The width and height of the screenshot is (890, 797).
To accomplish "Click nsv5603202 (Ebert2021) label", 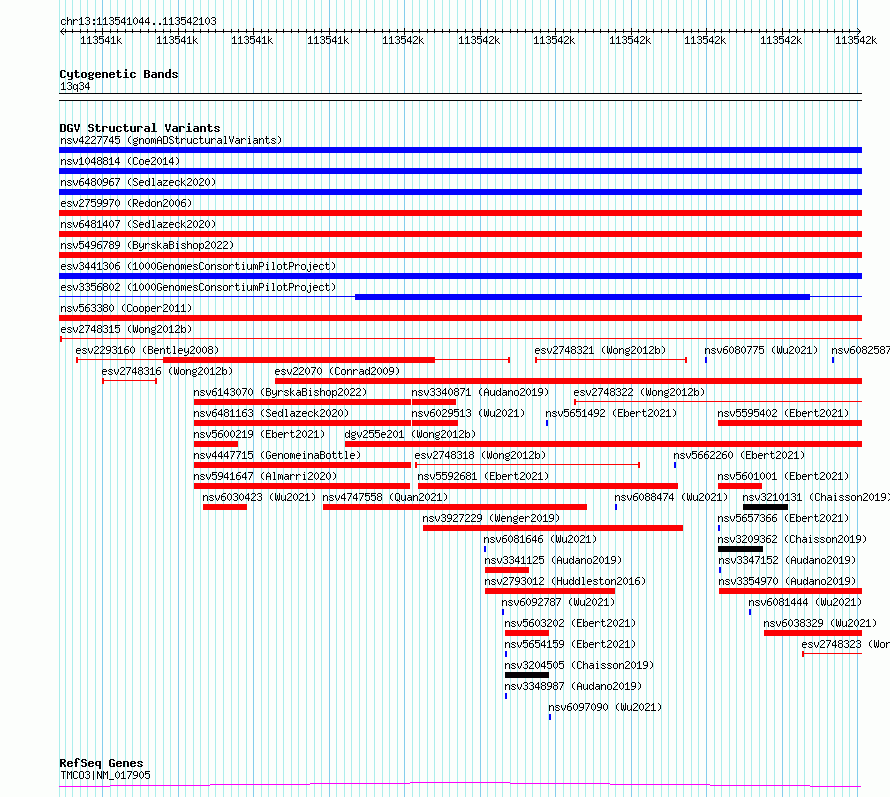I will [x=570, y=623].
